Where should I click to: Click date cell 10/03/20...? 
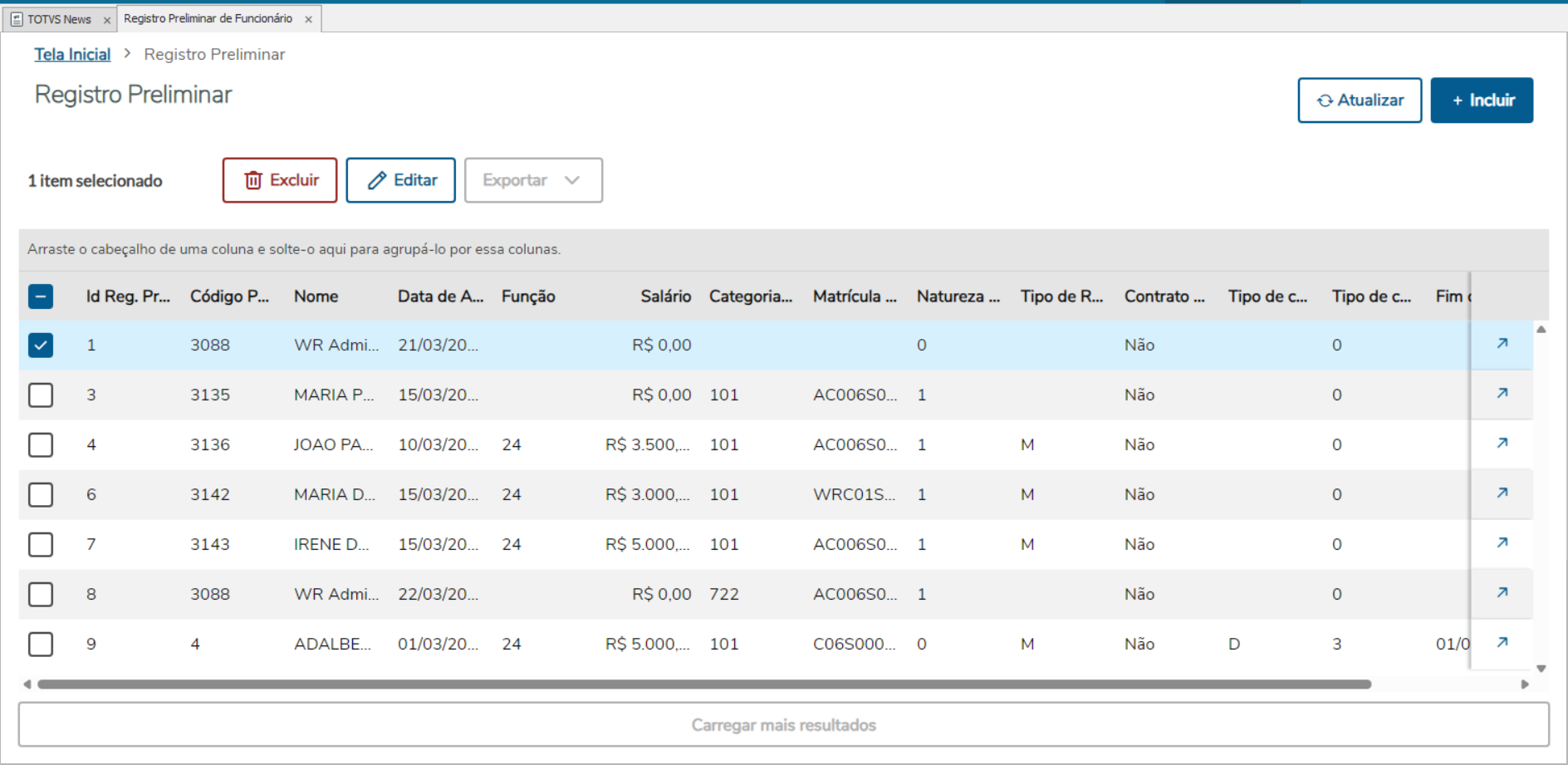[438, 444]
